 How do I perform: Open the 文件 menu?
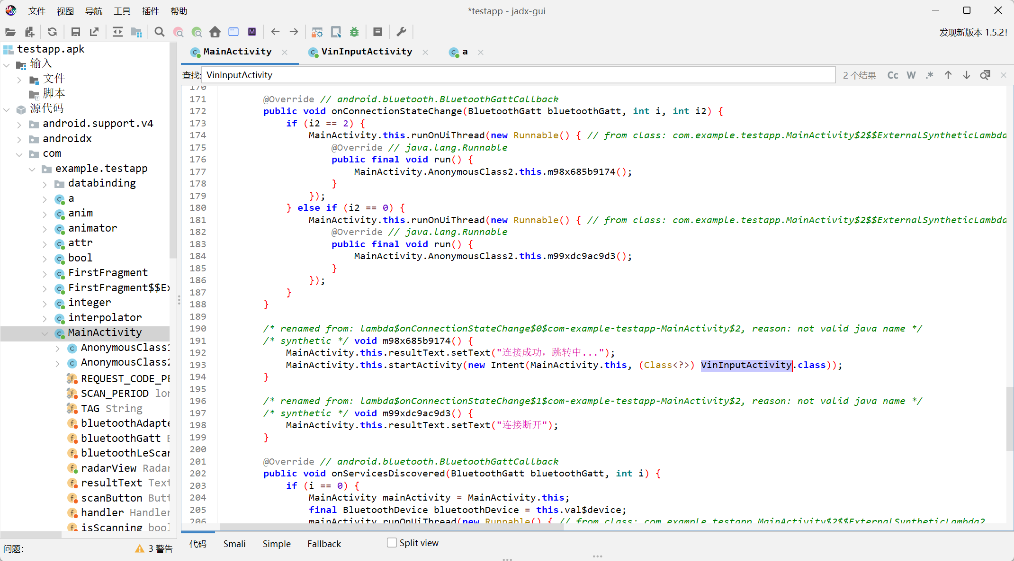[x=37, y=11]
